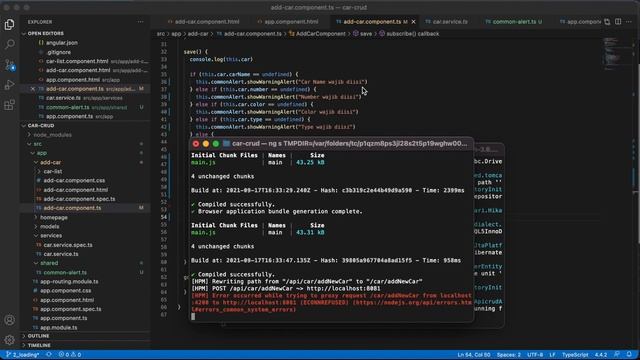
Task: Close add-car.component.ts in Open Editors list
Action: (x=33, y=89)
